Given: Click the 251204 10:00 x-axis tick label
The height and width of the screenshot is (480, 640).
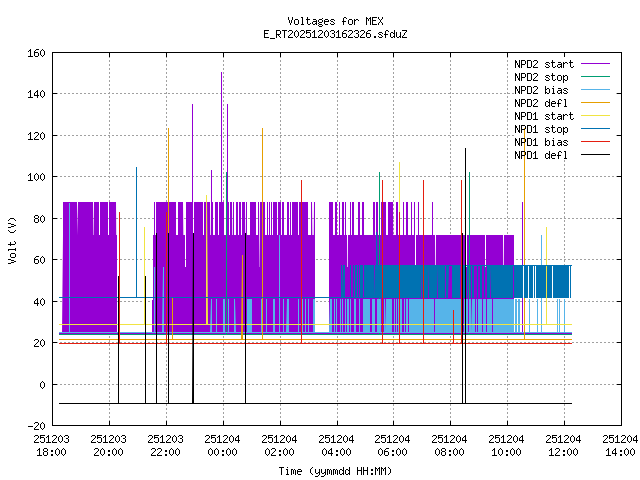Looking at the screenshot, I should (x=506, y=445).
